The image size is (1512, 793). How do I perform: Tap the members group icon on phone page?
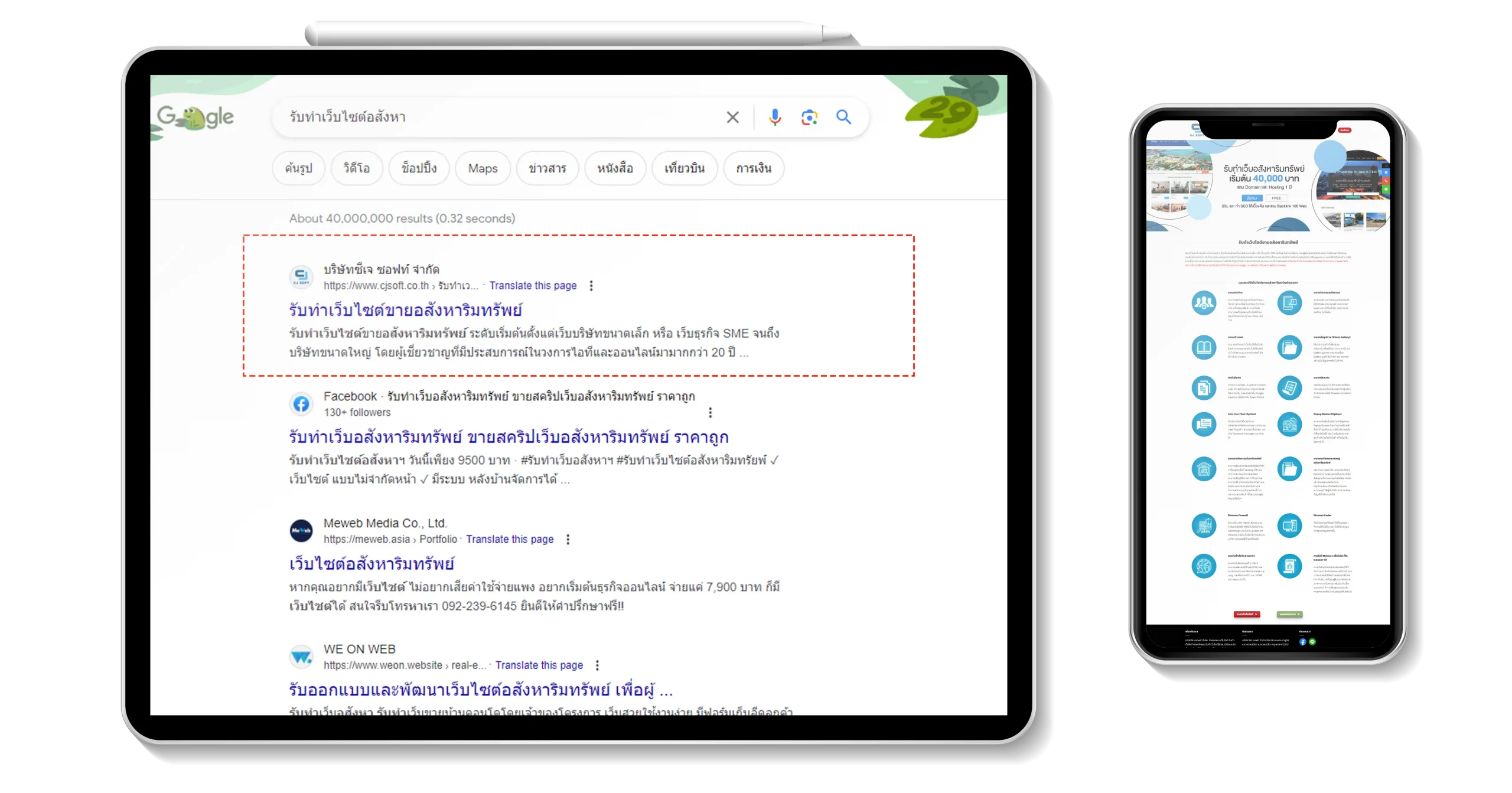tap(1204, 303)
